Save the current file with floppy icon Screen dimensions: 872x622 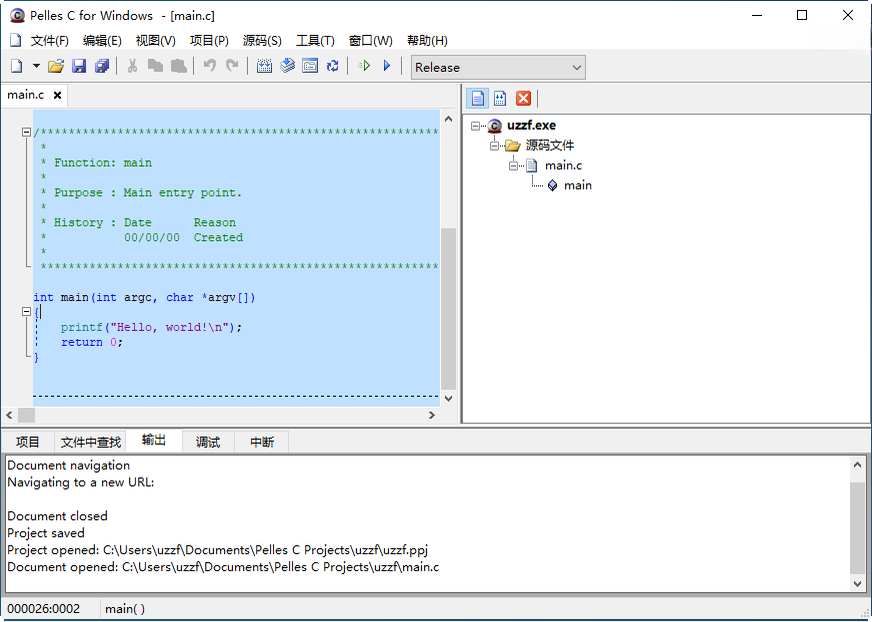79,66
